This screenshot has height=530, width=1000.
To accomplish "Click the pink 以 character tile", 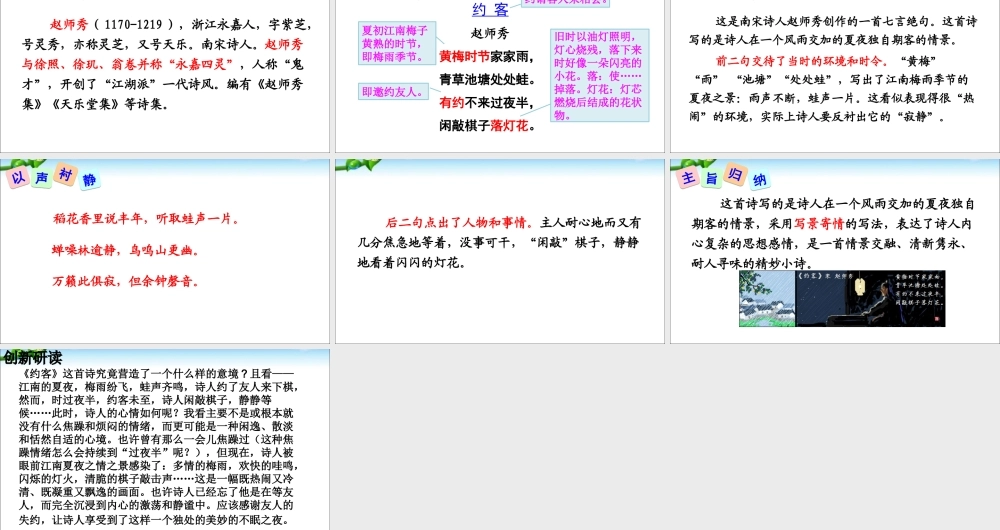I will point(18,178).
